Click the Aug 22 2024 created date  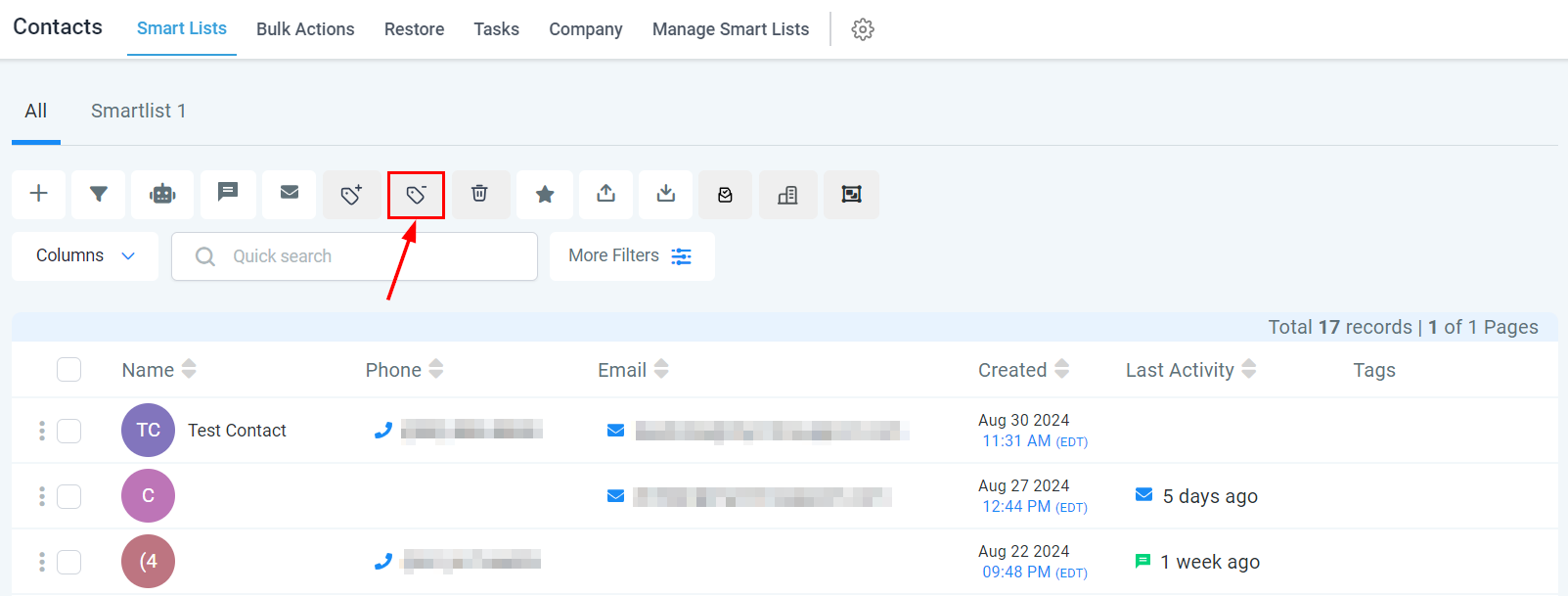tap(1023, 551)
